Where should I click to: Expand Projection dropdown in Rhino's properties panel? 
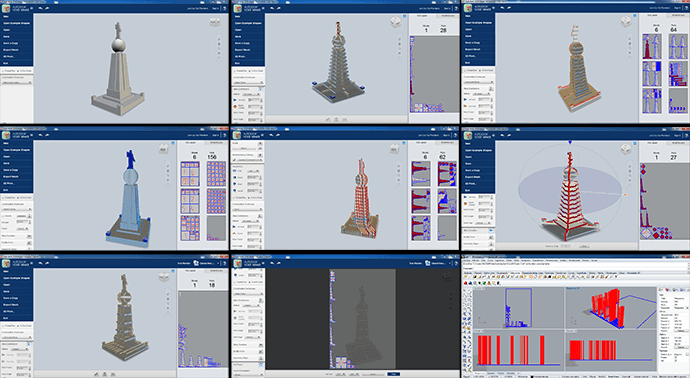click(680, 308)
